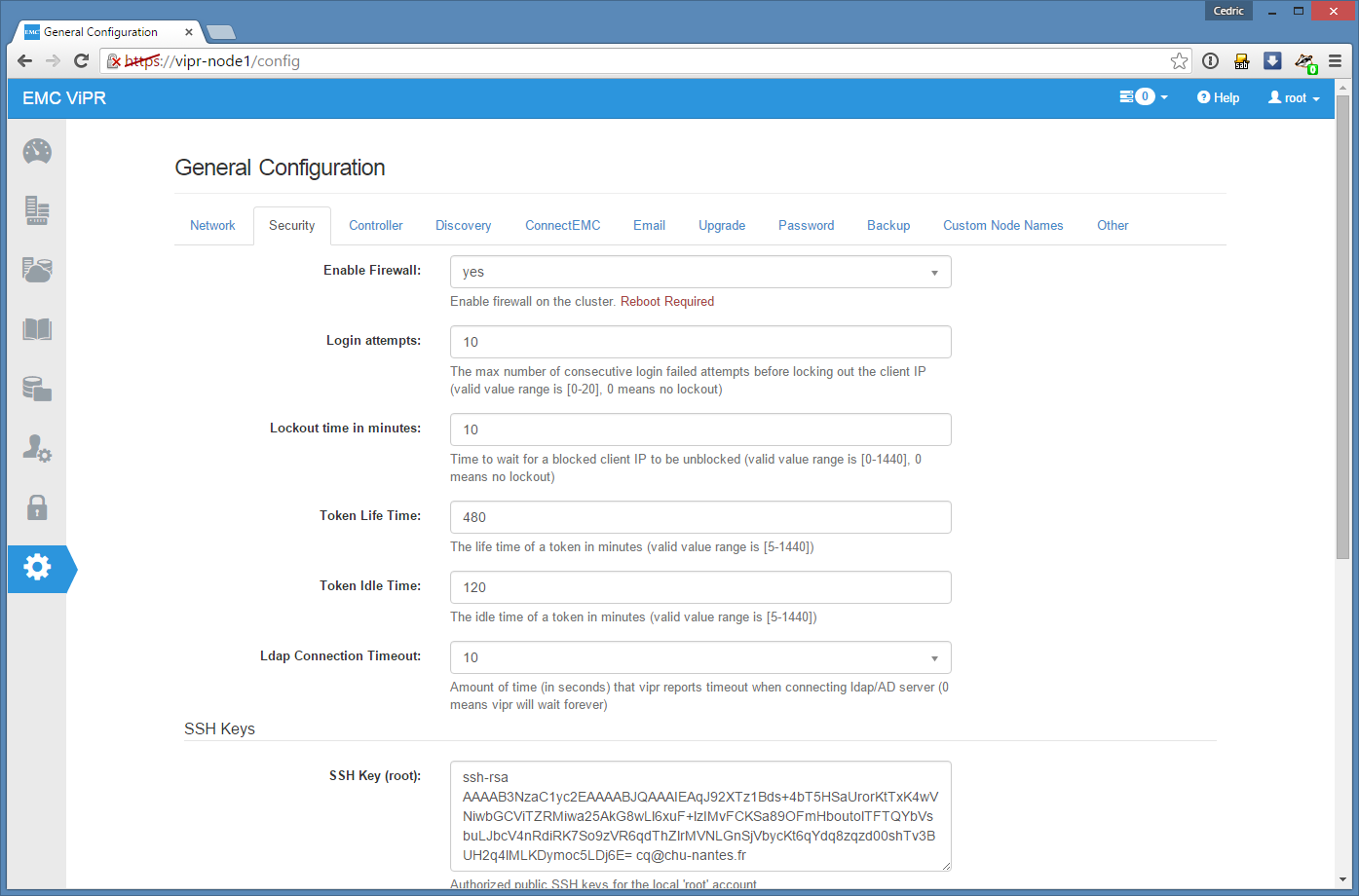Switch to the Network tab

pyautogui.click(x=212, y=225)
